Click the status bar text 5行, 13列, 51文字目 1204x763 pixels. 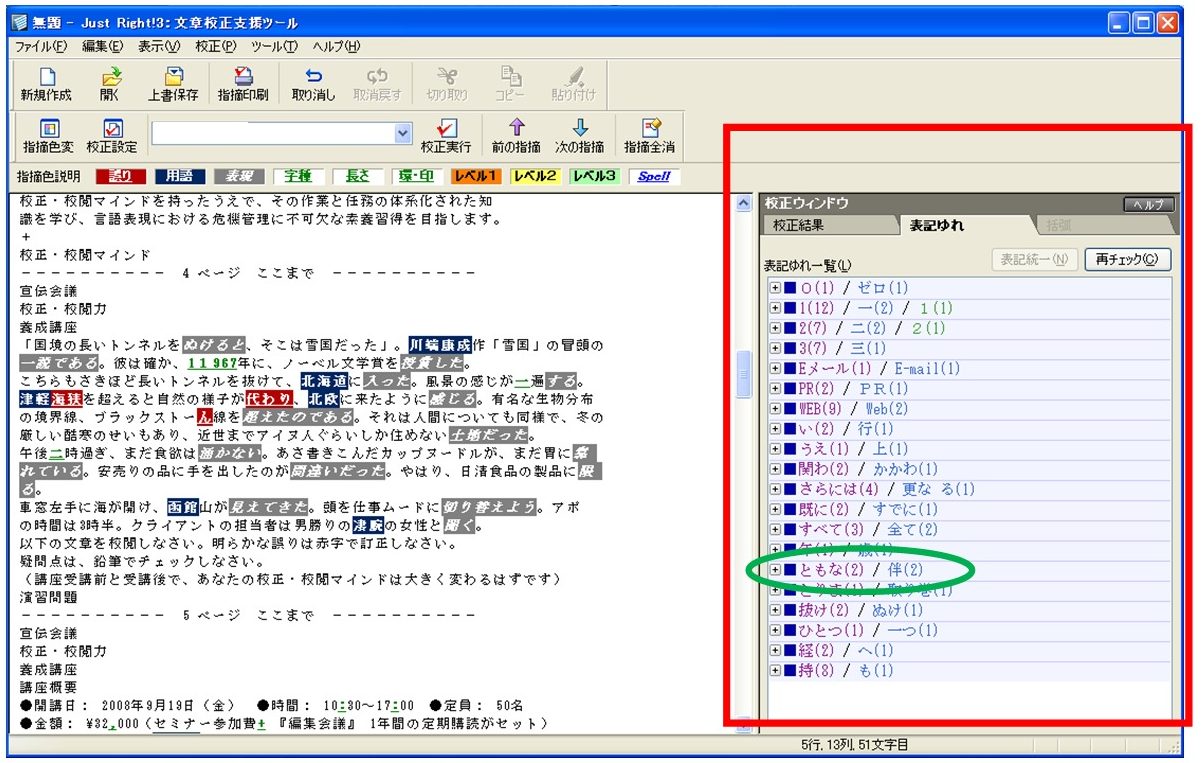pyautogui.click(x=855, y=745)
